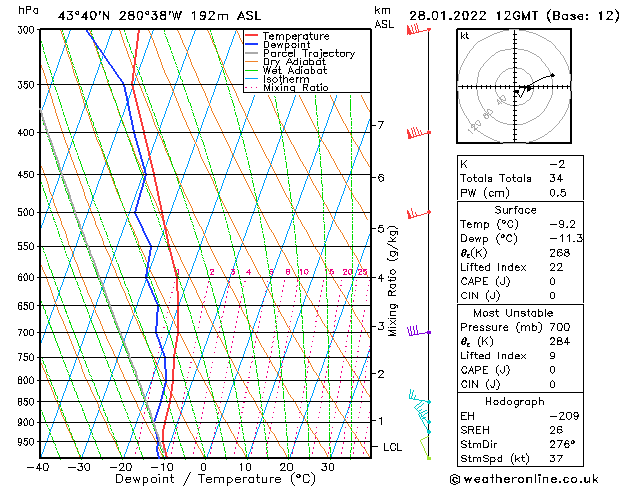
Task: Click the station coordinates title text
Action: click(x=159, y=16)
